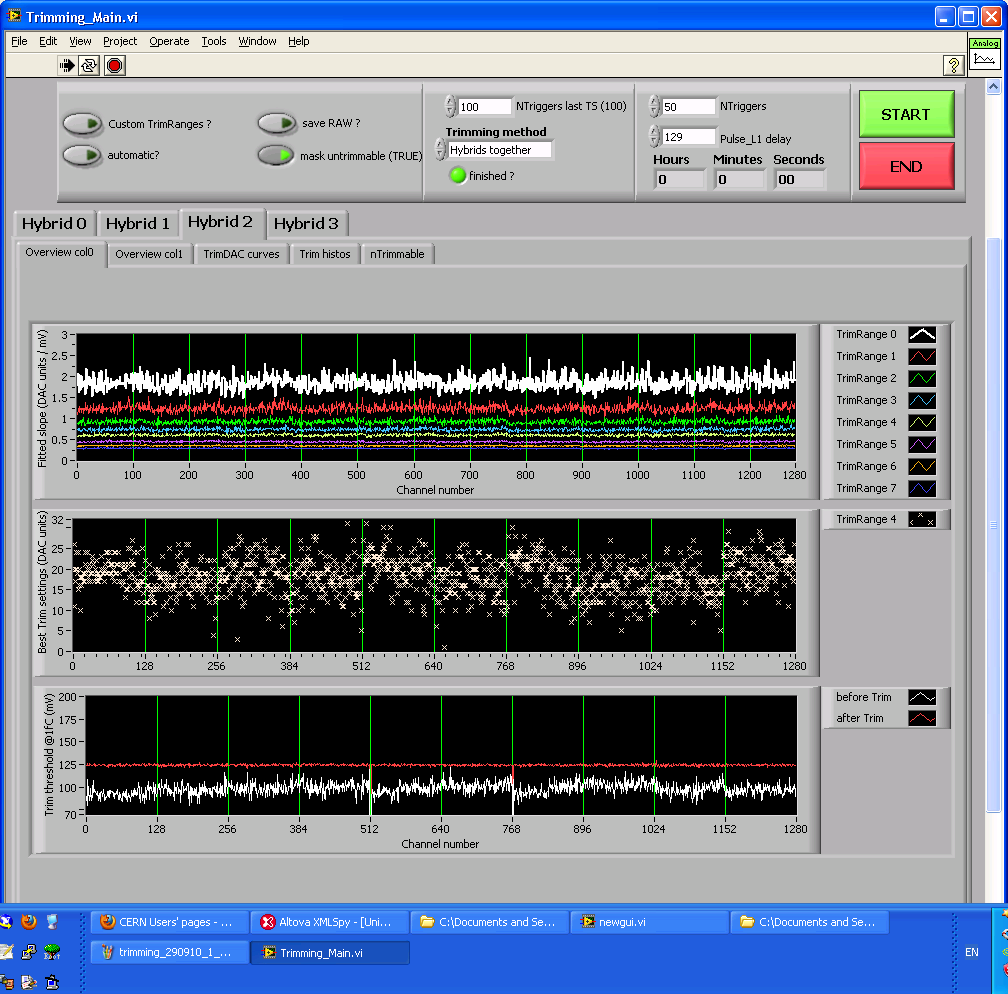1008x994 pixels.
Task: Click stepper arrows beside NTriggers last TS
Action: (x=450, y=107)
